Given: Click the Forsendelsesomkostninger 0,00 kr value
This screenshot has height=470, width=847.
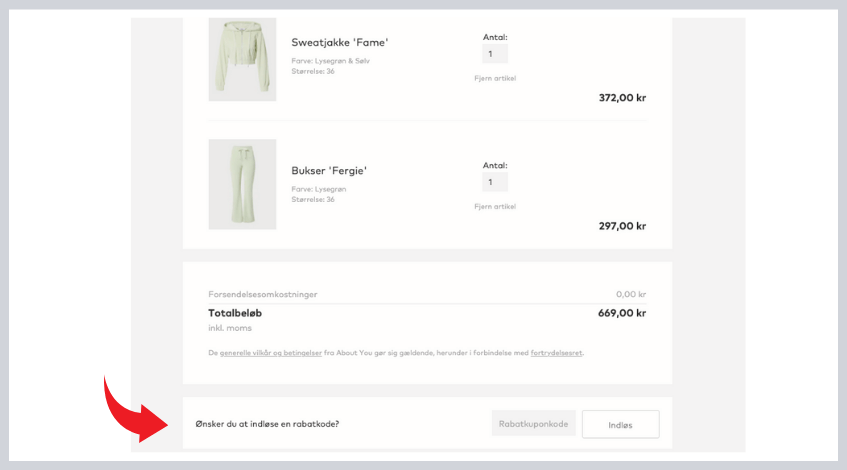Looking at the screenshot, I should coord(631,295).
